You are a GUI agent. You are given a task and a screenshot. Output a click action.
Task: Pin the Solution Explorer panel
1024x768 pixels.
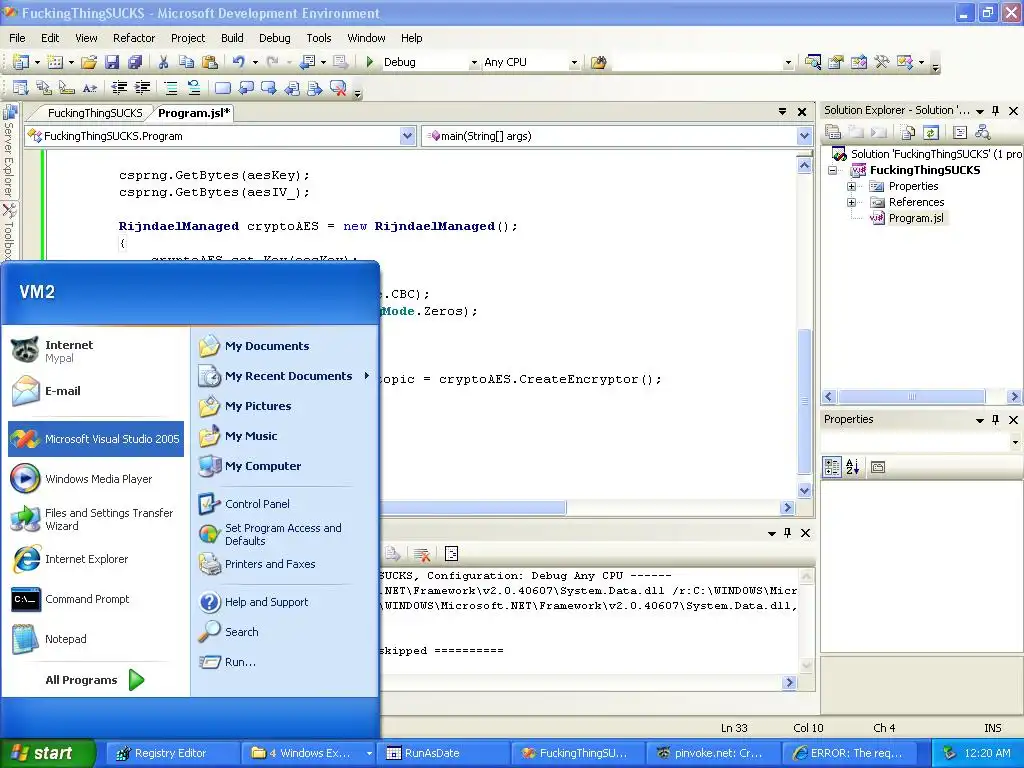[x=995, y=110]
